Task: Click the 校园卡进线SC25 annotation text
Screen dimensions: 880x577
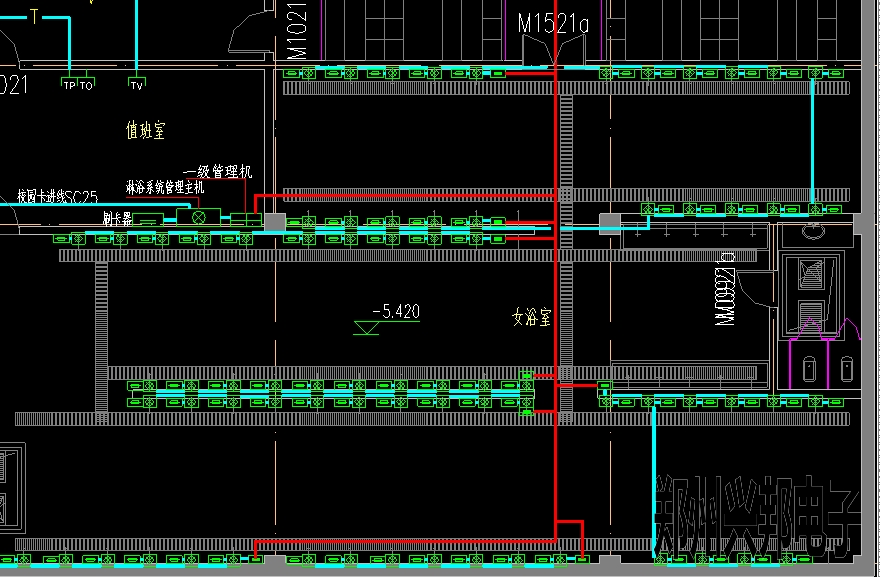Action: [57, 197]
